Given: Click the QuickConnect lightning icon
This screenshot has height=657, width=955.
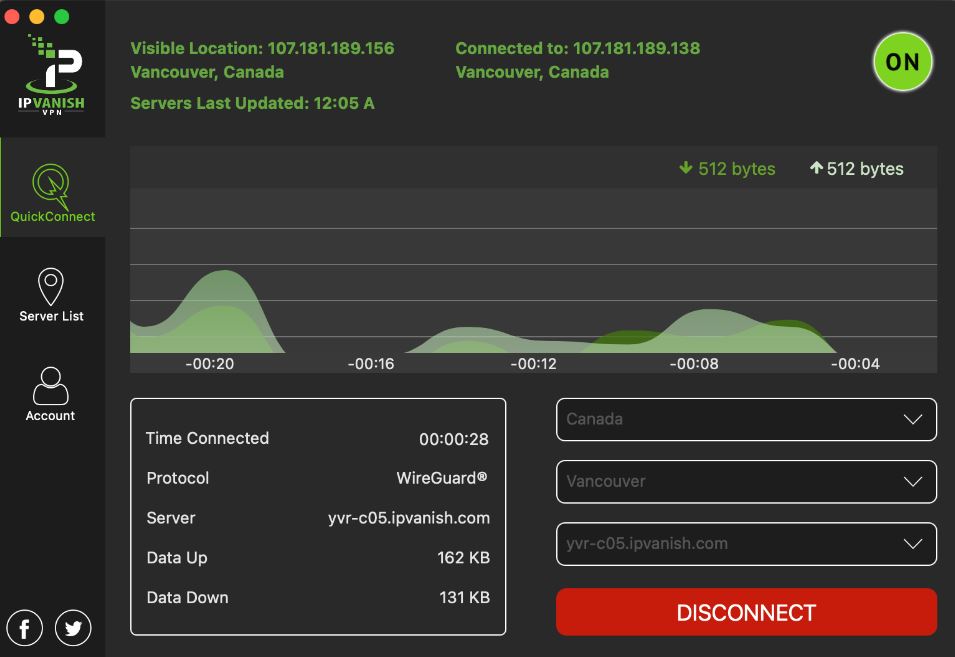Looking at the screenshot, I should (51, 185).
